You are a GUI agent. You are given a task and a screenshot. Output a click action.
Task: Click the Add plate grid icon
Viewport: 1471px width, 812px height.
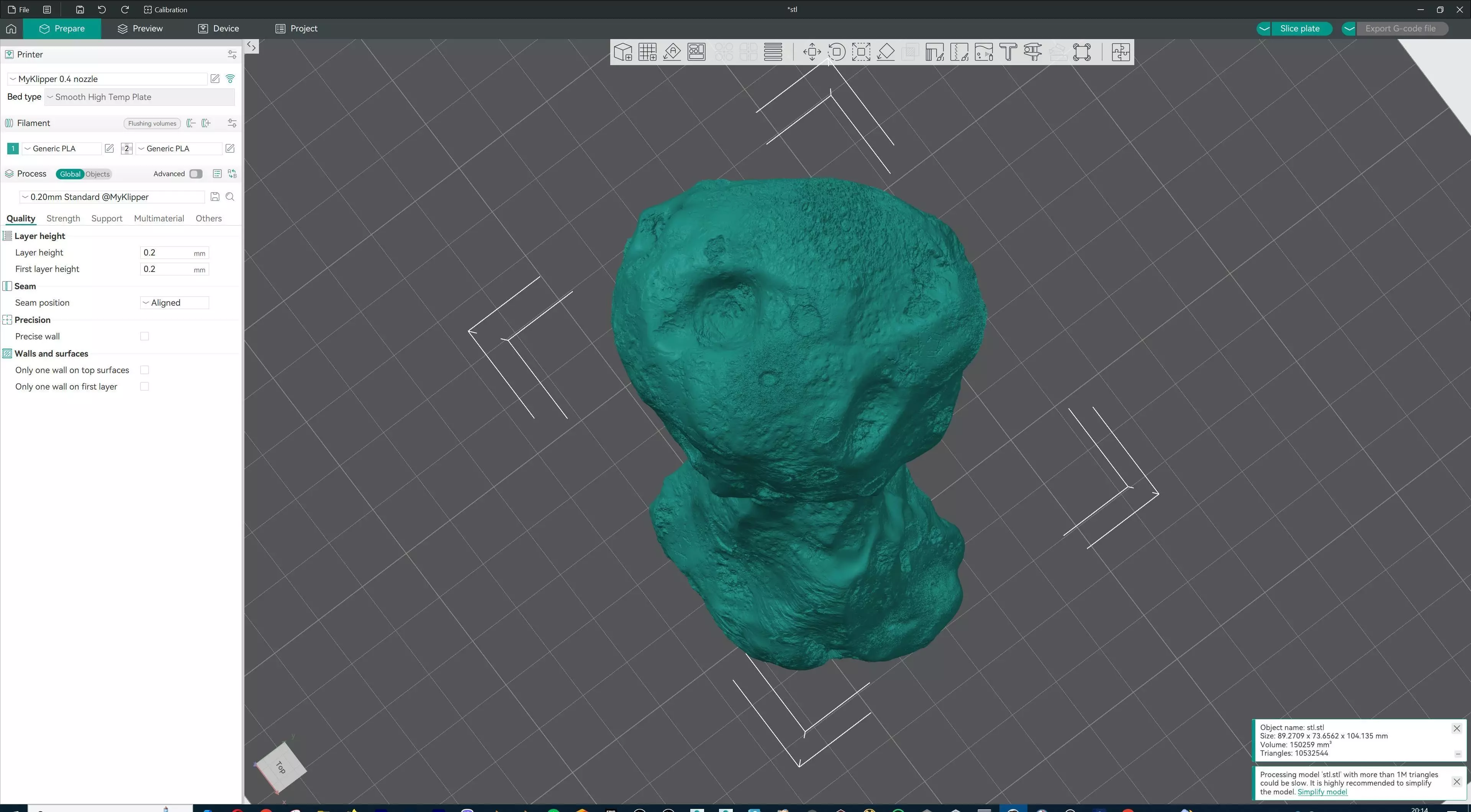click(x=647, y=52)
